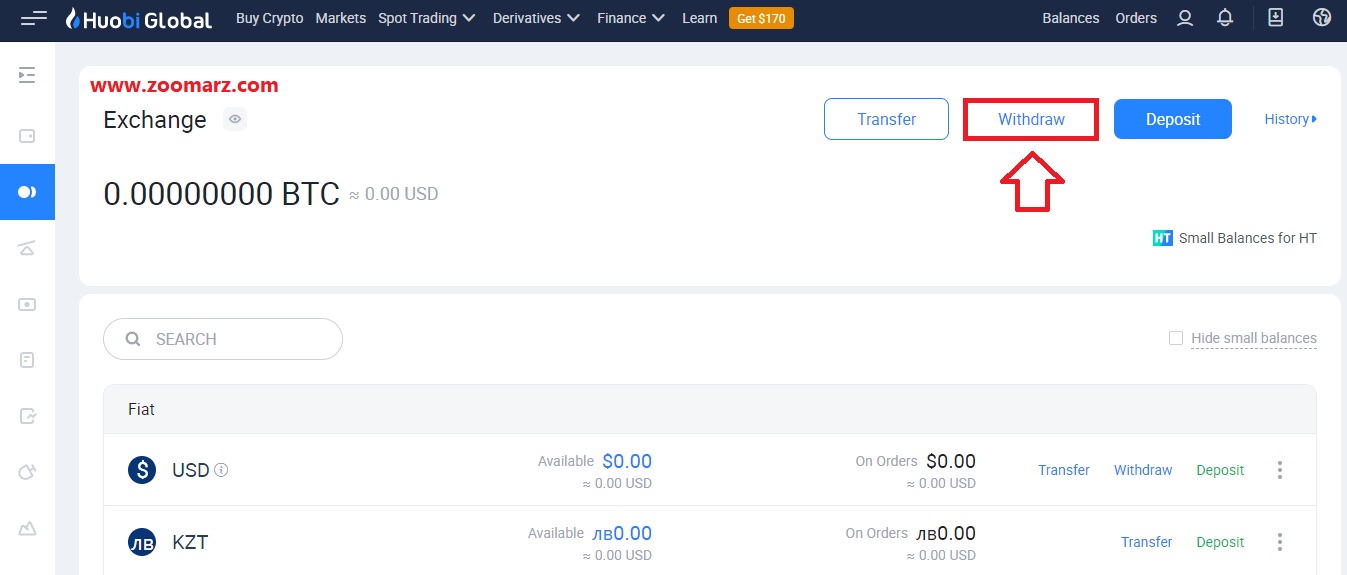This screenshot has width=1347, height=575.
Task: Expand the Derivatives dropdown
Action: coord(537,18)
